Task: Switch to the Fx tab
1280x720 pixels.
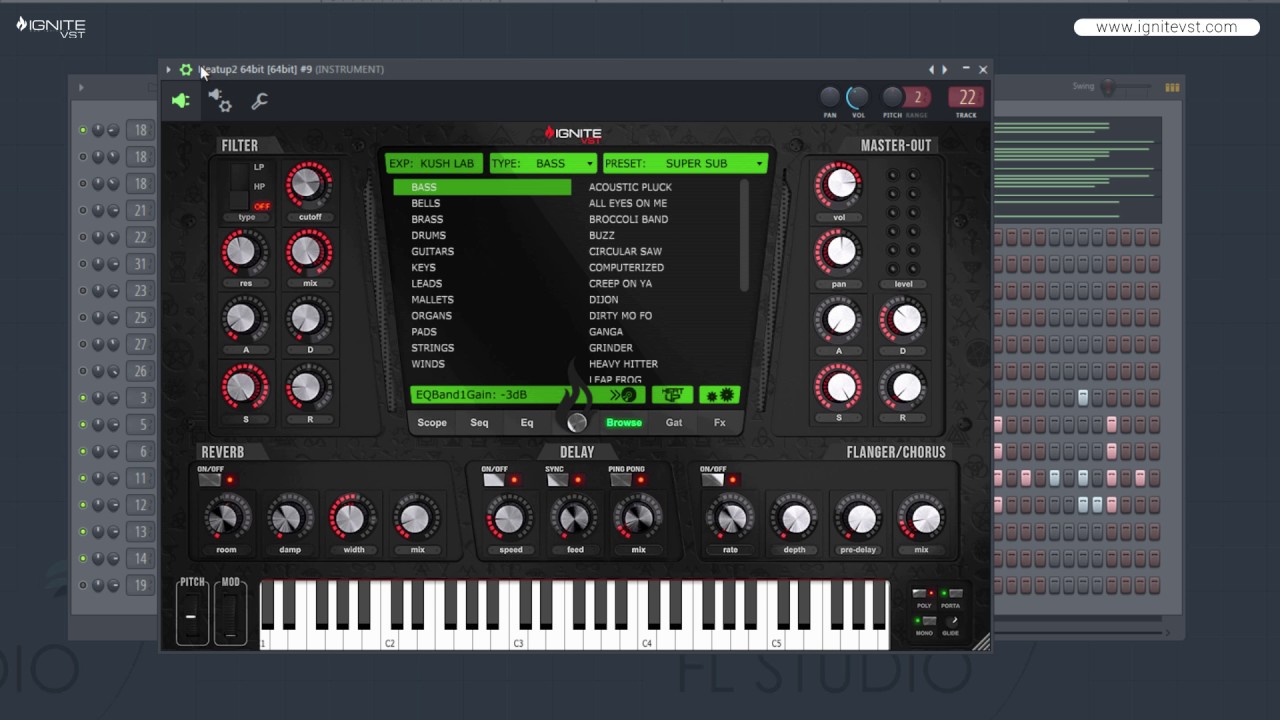Action: tap(719, 423)
